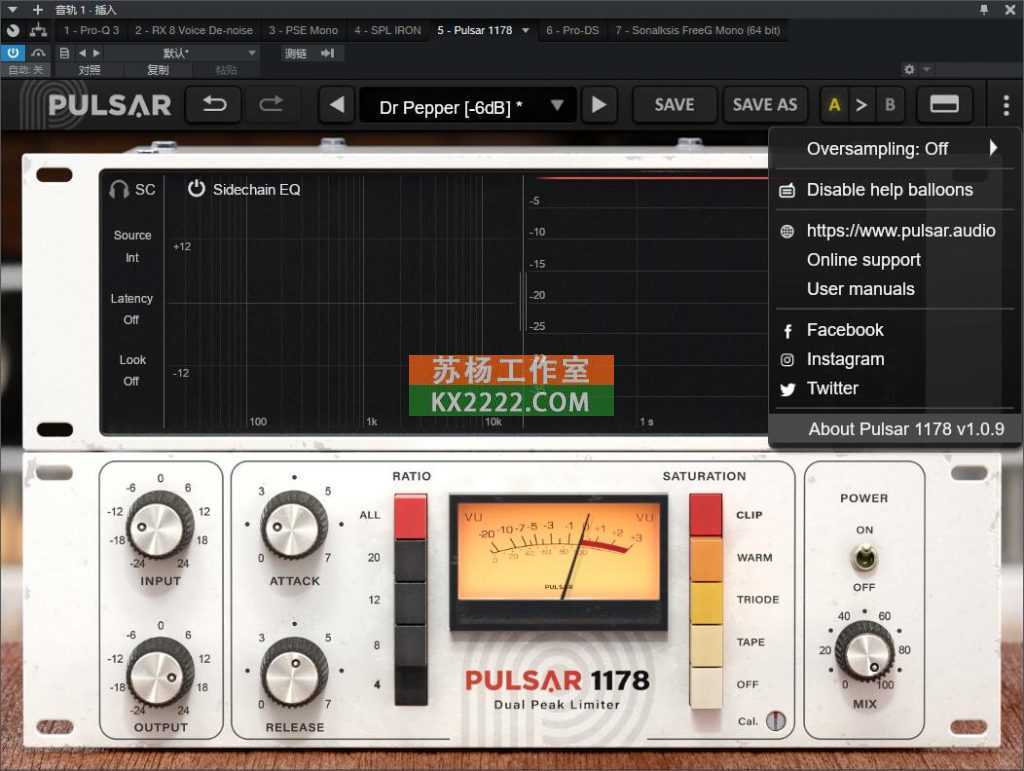Screen dimensions: 1024x771
Task: Open the host gear settings icon
Action: point(909,69)
